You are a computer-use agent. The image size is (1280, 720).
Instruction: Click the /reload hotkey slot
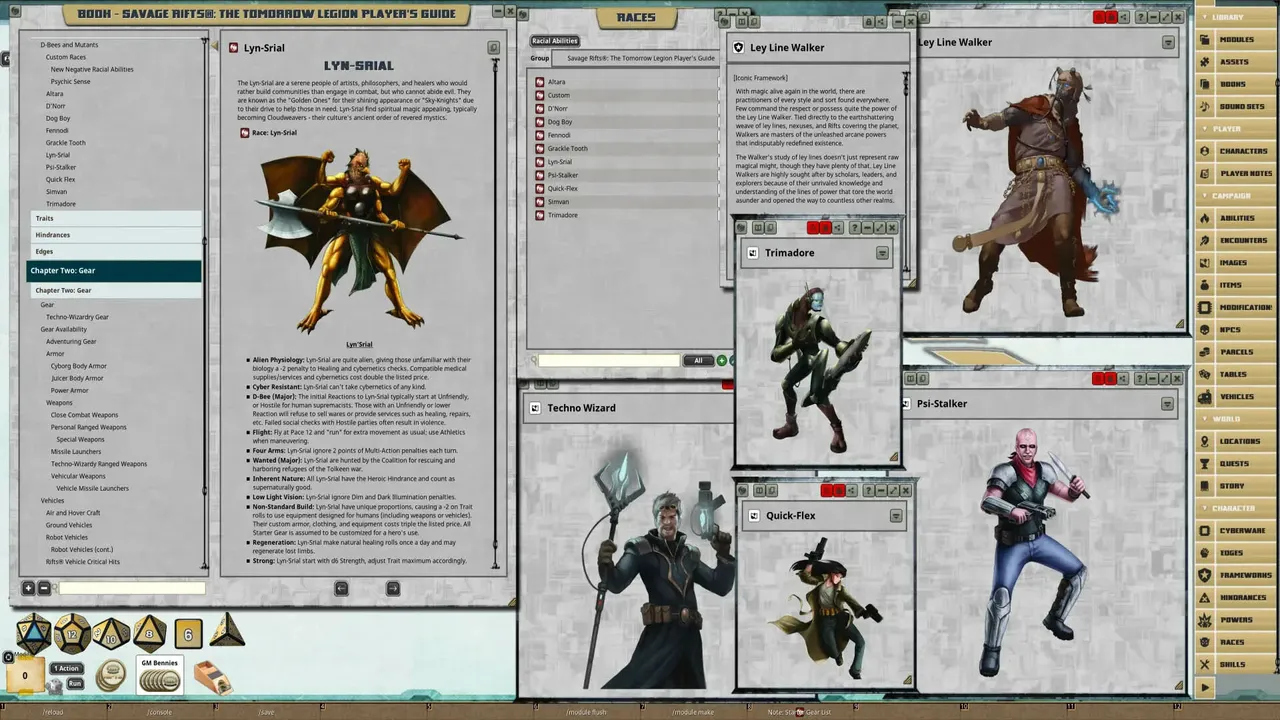point(55,712)
